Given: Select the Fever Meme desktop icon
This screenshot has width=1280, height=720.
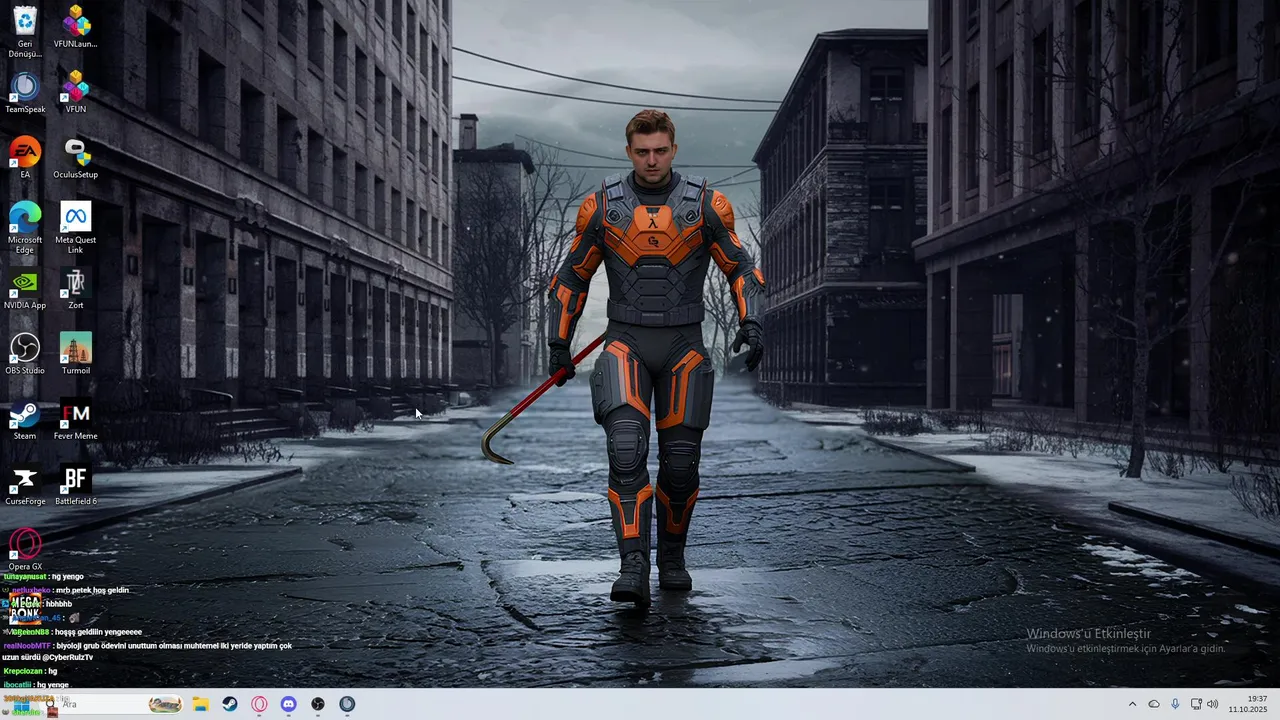Looking at the screenshot, I should click(75, 420).
